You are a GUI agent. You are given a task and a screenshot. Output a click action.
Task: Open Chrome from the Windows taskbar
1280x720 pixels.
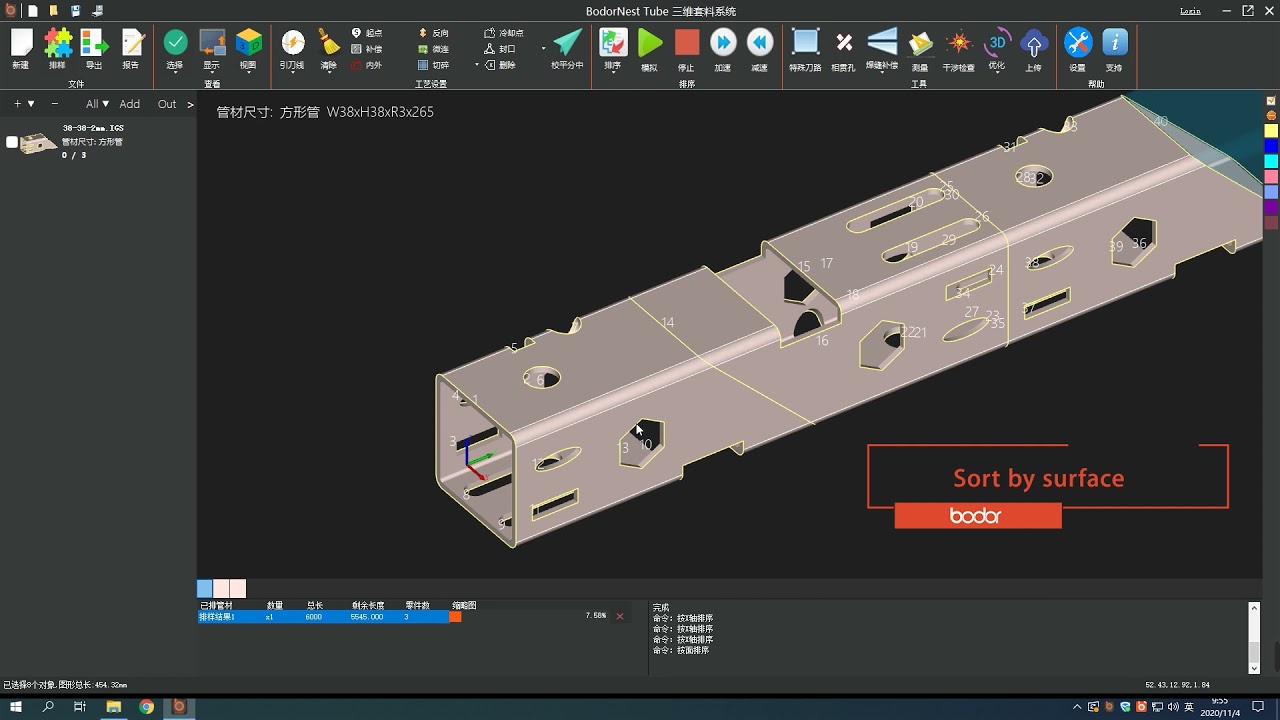146,707
